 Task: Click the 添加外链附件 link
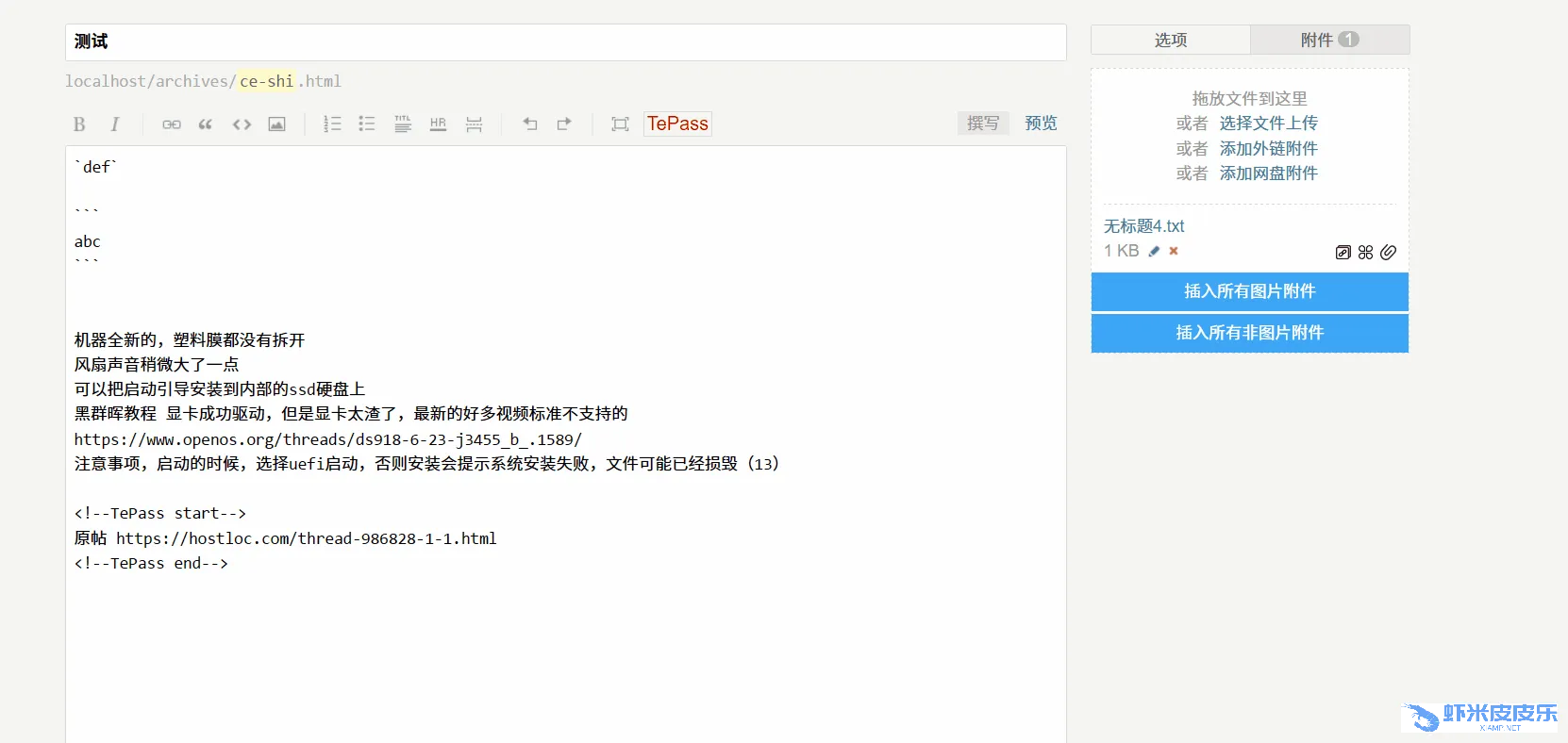click(1268, 149)
